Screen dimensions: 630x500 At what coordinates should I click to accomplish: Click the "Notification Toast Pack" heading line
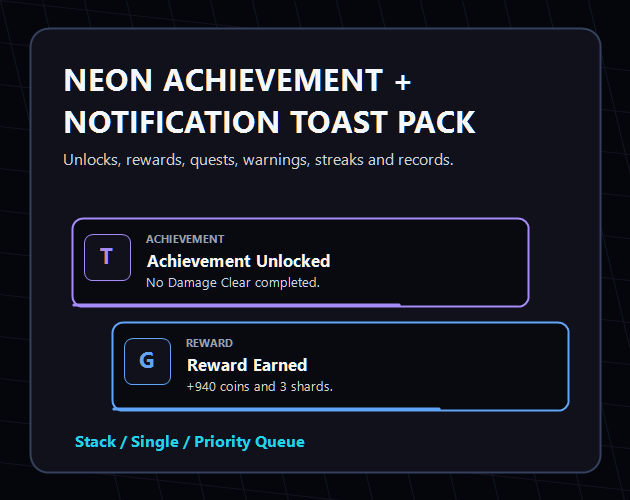point(270,122)
